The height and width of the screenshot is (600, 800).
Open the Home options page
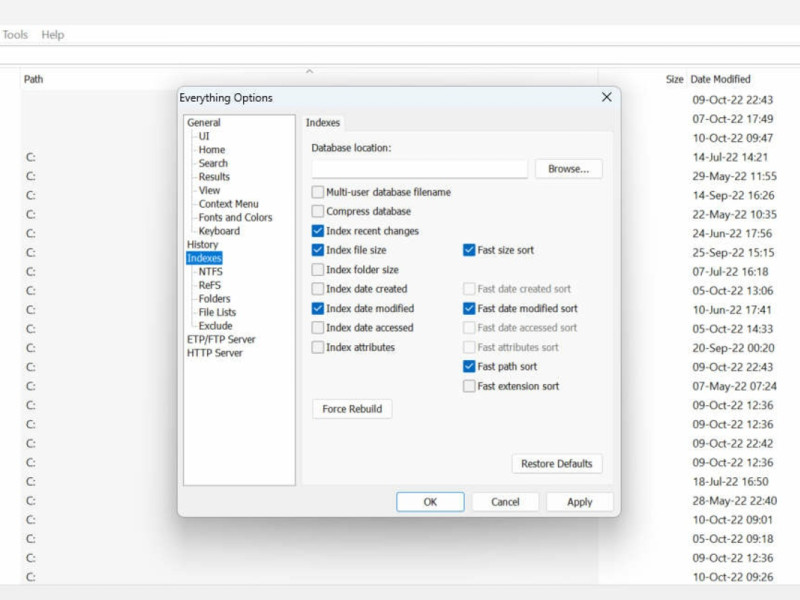(212, 149)
